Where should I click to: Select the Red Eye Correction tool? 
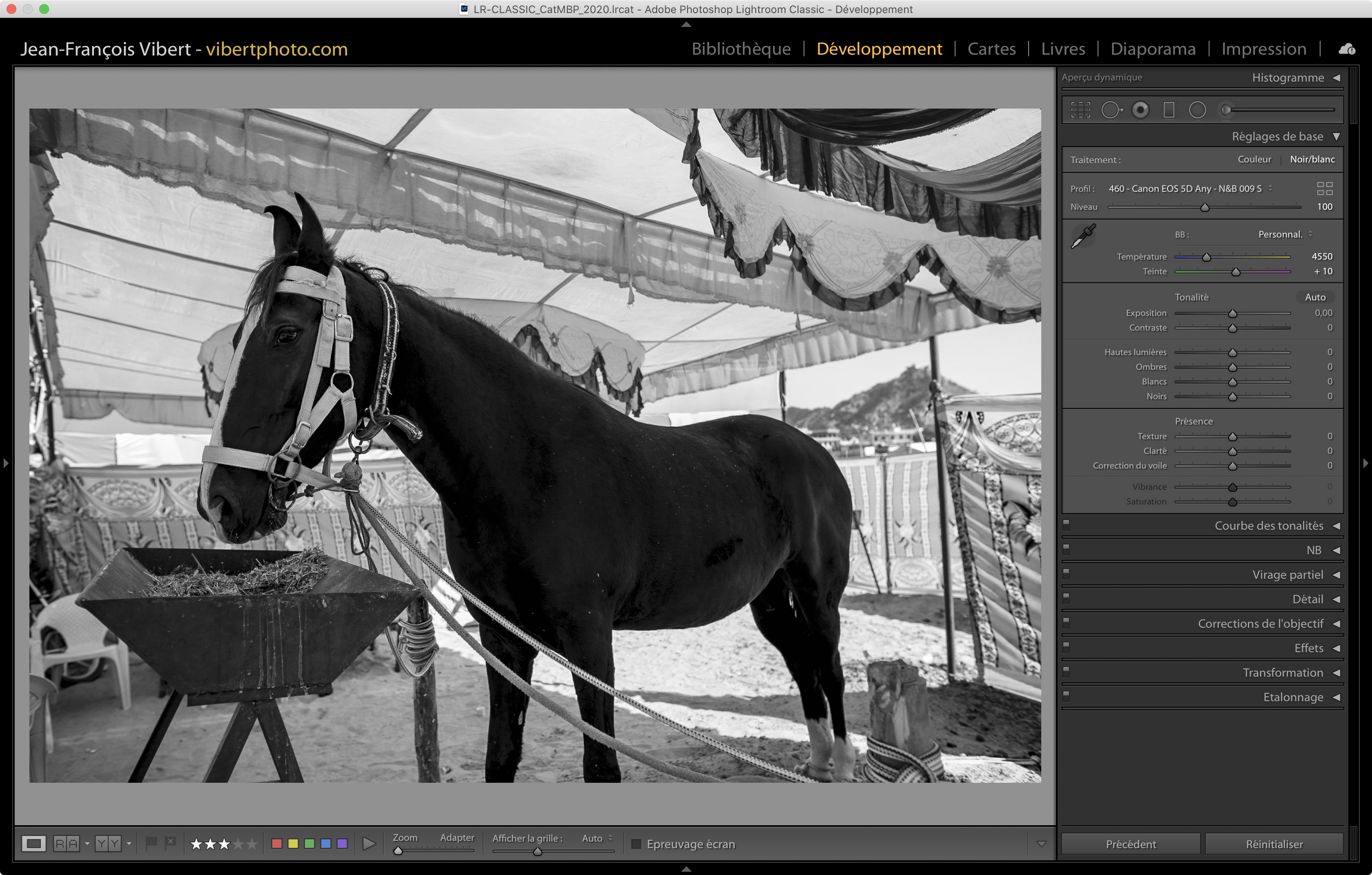1140,110
